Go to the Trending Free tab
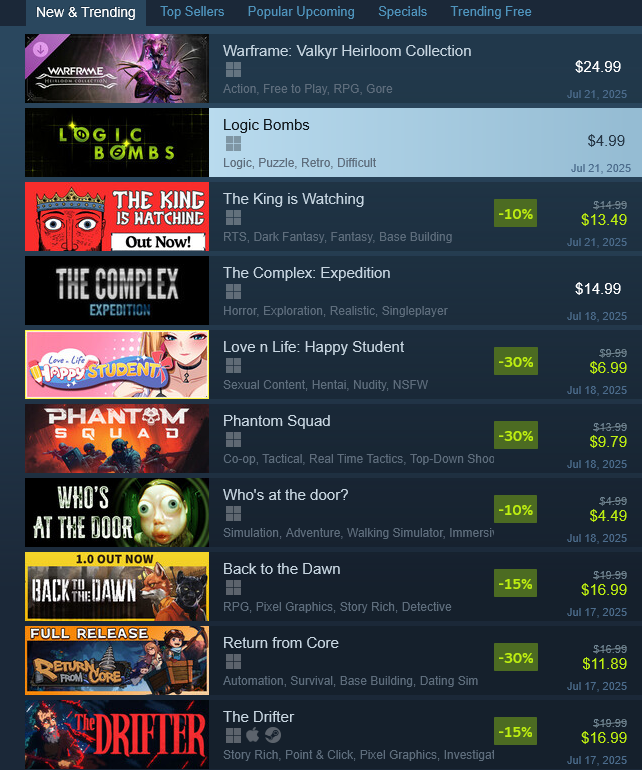 click(x=491, y=11)
